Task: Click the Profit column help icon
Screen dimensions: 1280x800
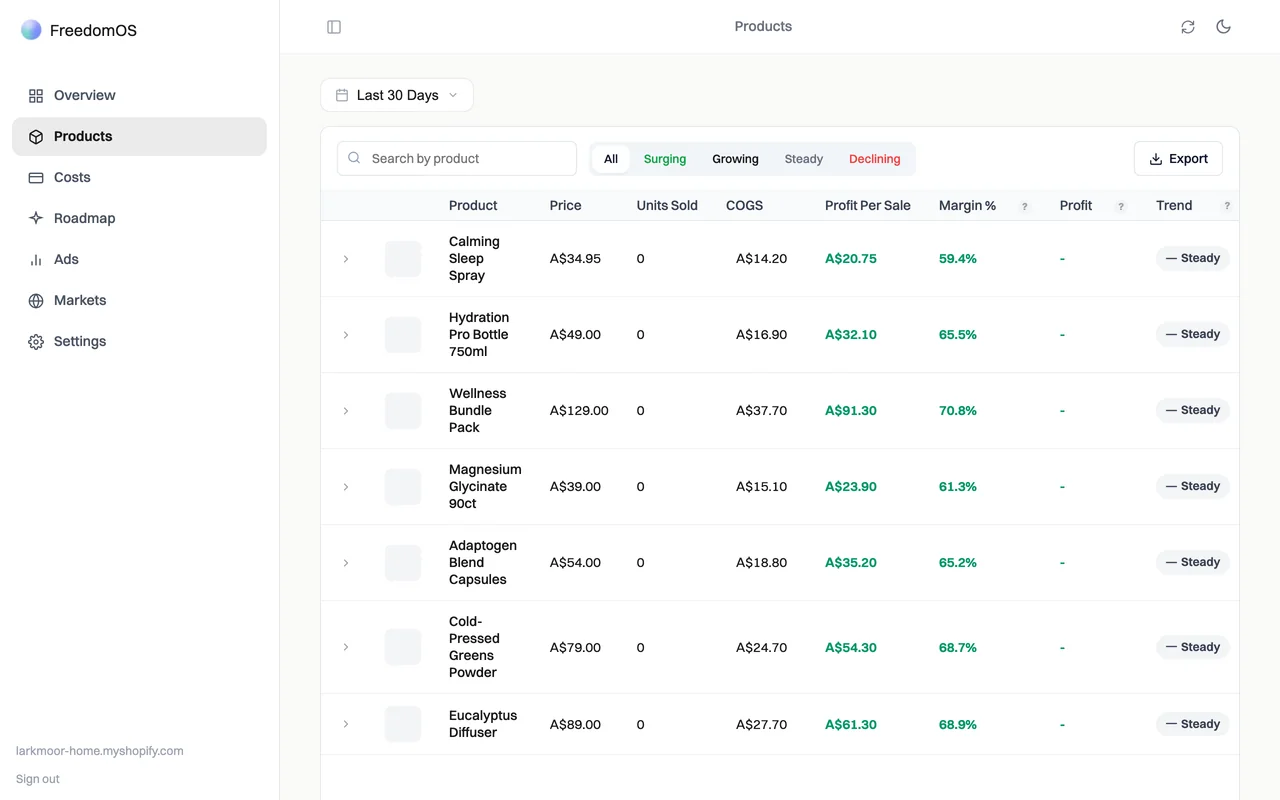Action: [1121, 206]
